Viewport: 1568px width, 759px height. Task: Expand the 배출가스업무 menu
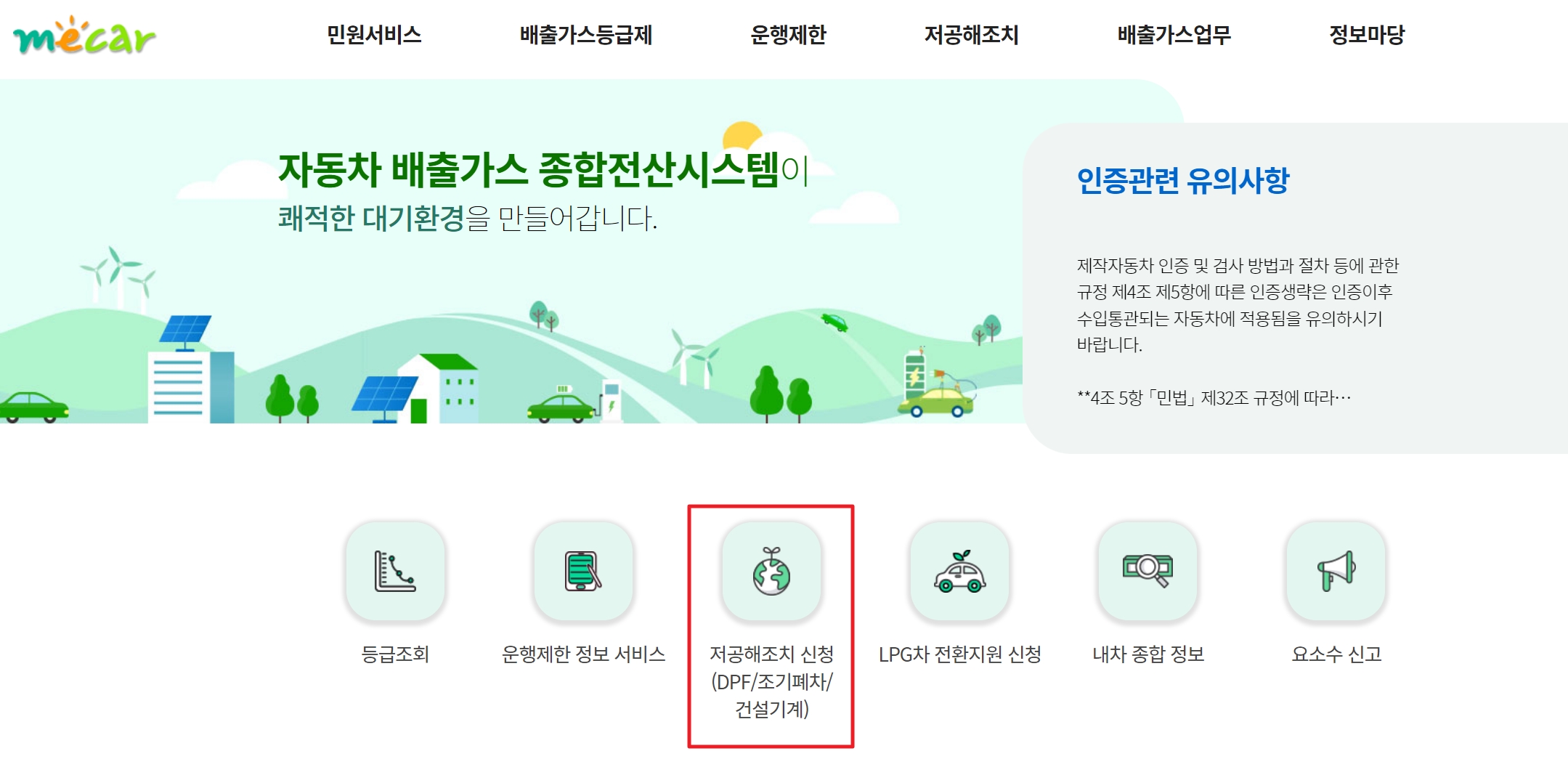point(1174,35)
